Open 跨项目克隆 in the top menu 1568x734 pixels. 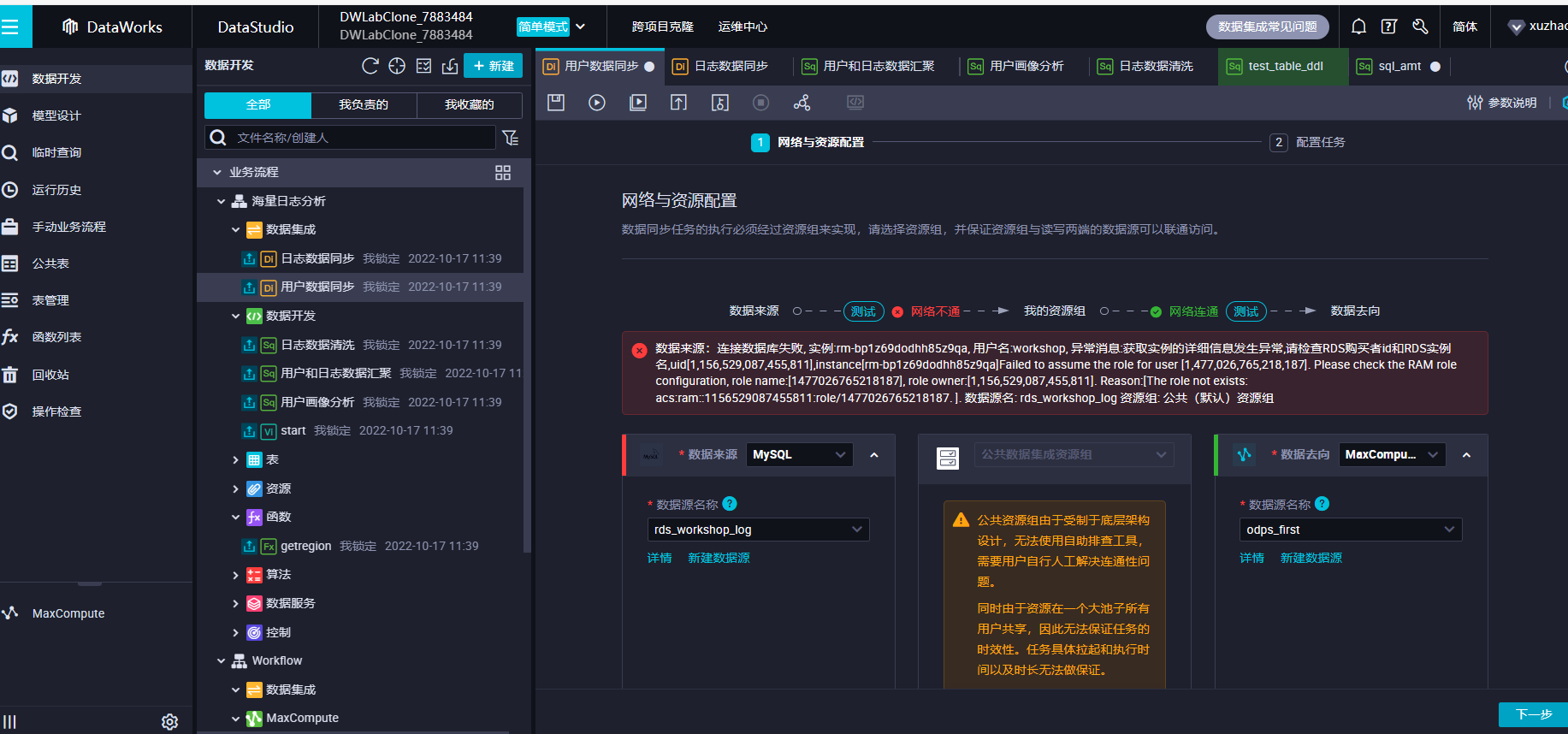[663, 27]
